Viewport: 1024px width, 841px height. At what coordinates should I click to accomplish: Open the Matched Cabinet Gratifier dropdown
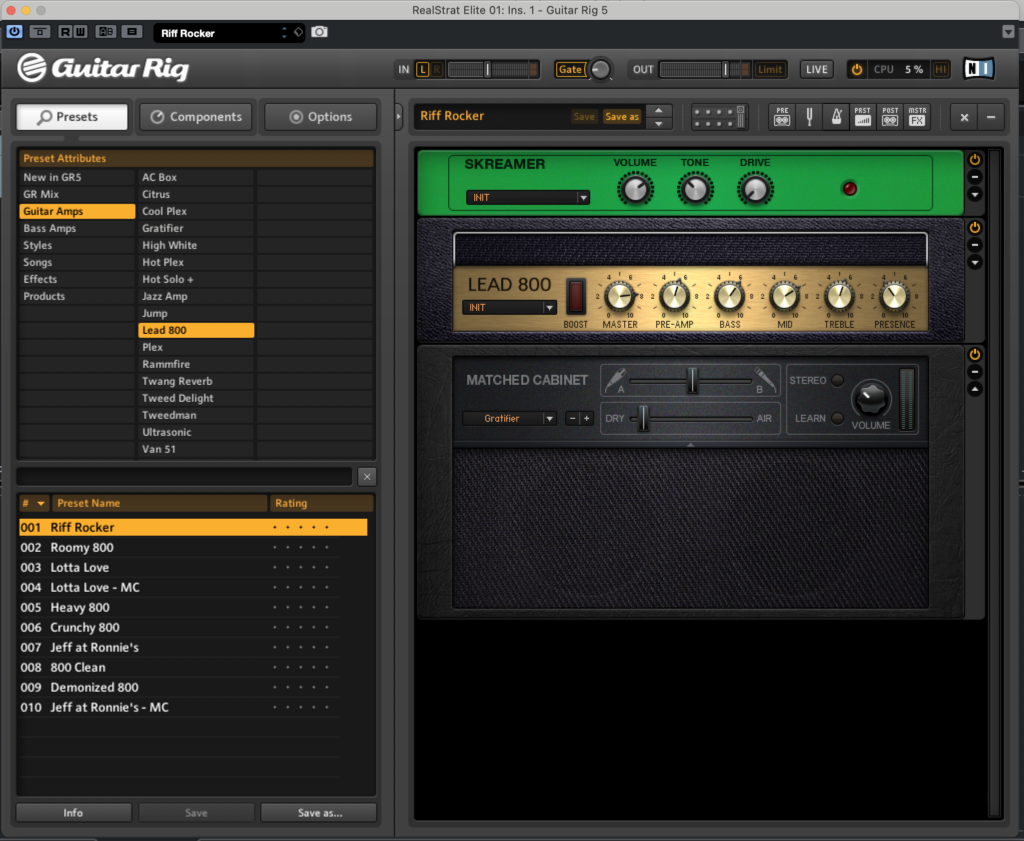point(509,418)
